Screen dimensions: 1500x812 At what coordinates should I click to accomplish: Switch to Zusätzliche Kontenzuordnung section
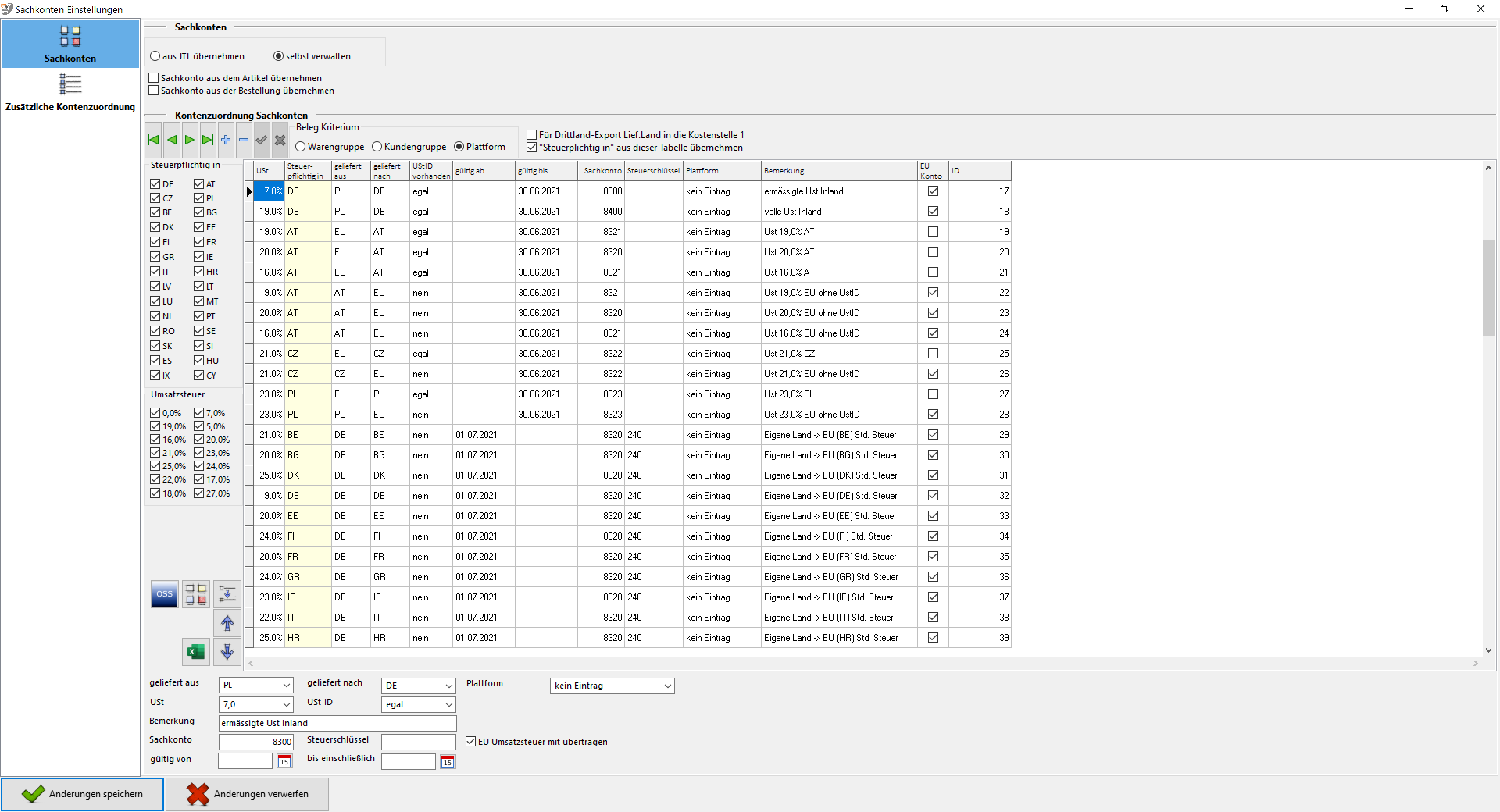coord(70,93)
